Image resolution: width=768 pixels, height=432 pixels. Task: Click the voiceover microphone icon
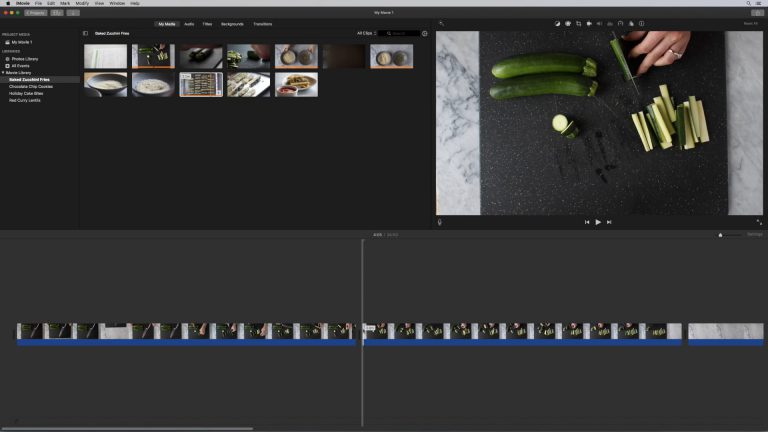pyautogui.click(x=440, y=222)
